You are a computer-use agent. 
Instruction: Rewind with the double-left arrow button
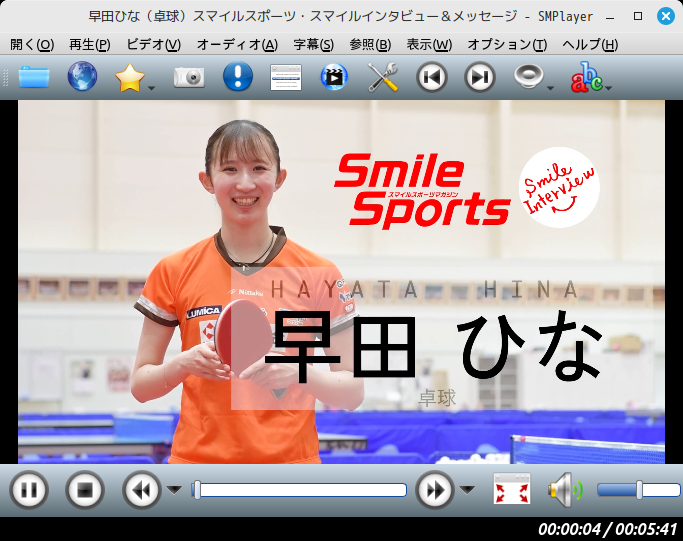[x=142, y=490]
